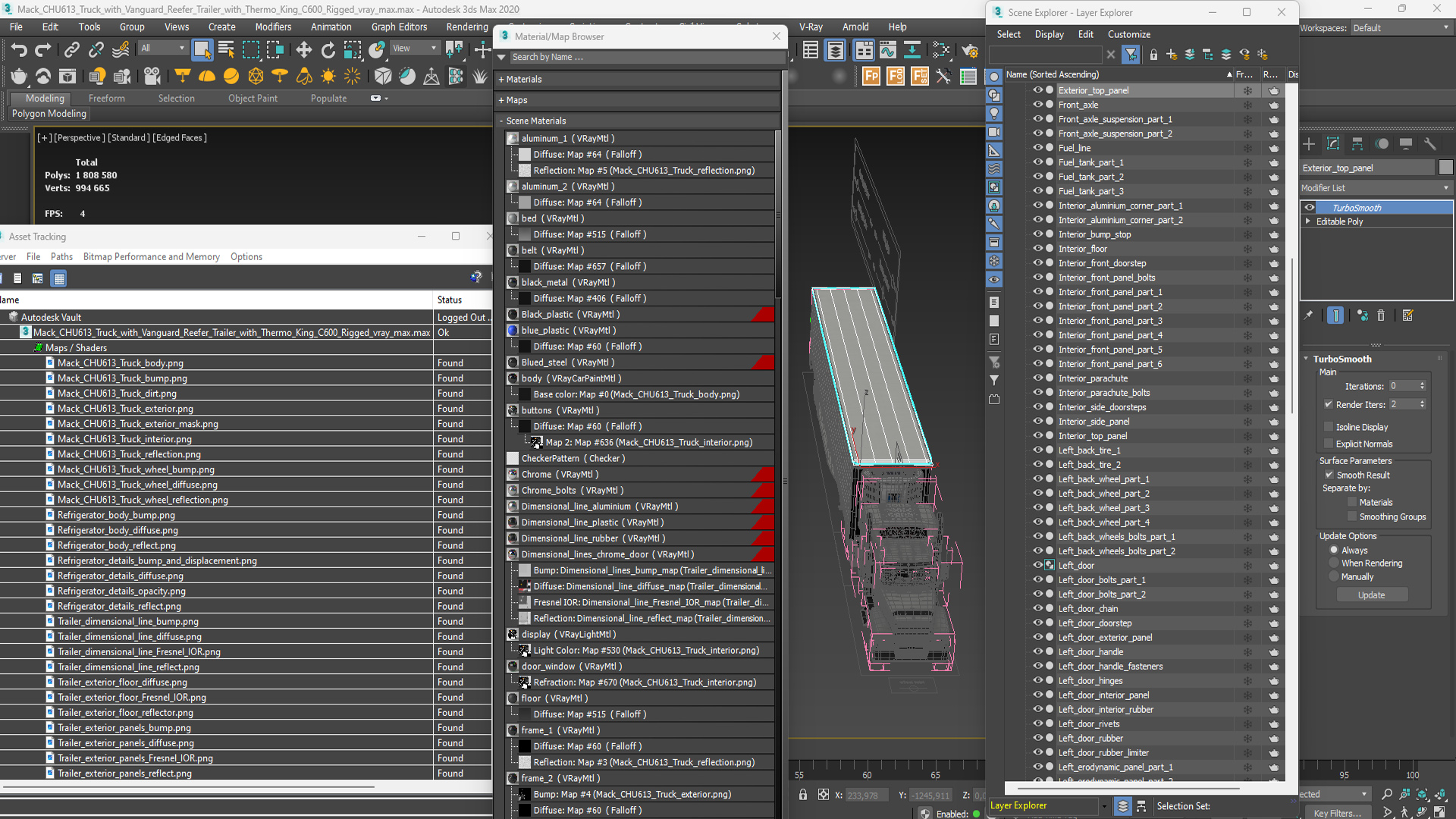Open Paths menu in Asset Tracking
The width and height of the screenshot is (1456, 819).
click(61, 257)
